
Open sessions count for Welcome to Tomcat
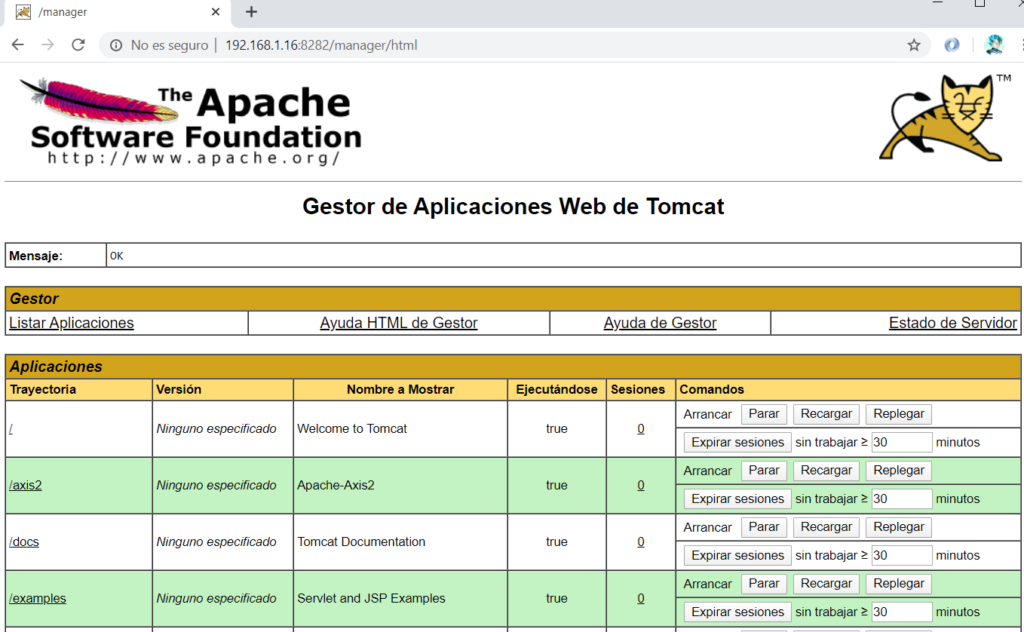(641, 429)
